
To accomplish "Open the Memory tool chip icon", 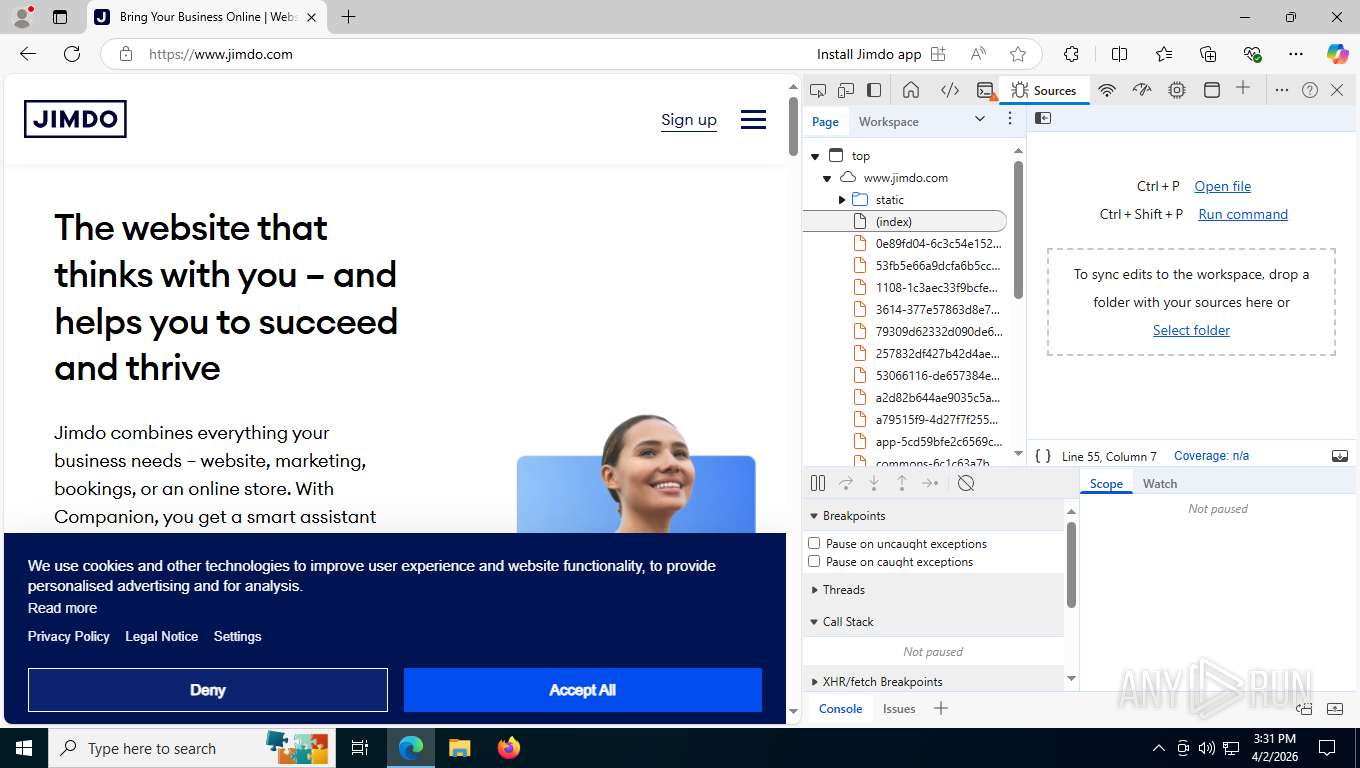I will [x=1177, y=90].
